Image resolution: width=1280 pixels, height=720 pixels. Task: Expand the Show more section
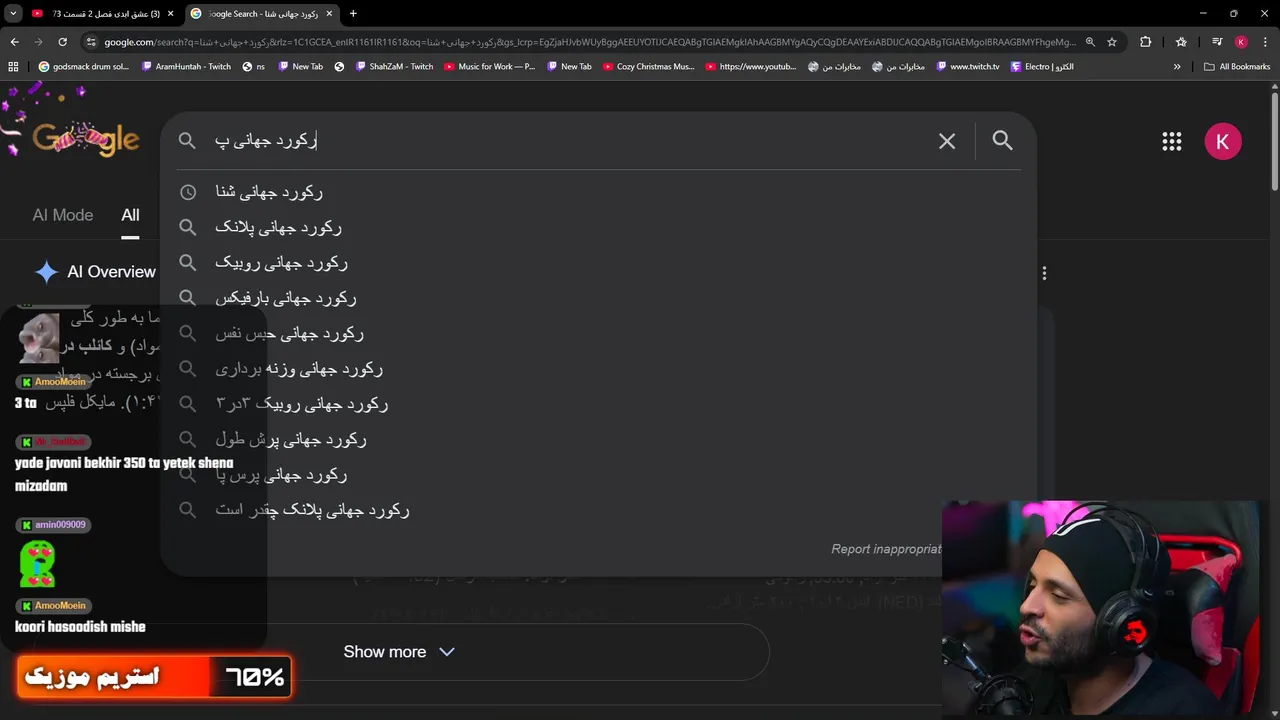(x=399, y=652)
